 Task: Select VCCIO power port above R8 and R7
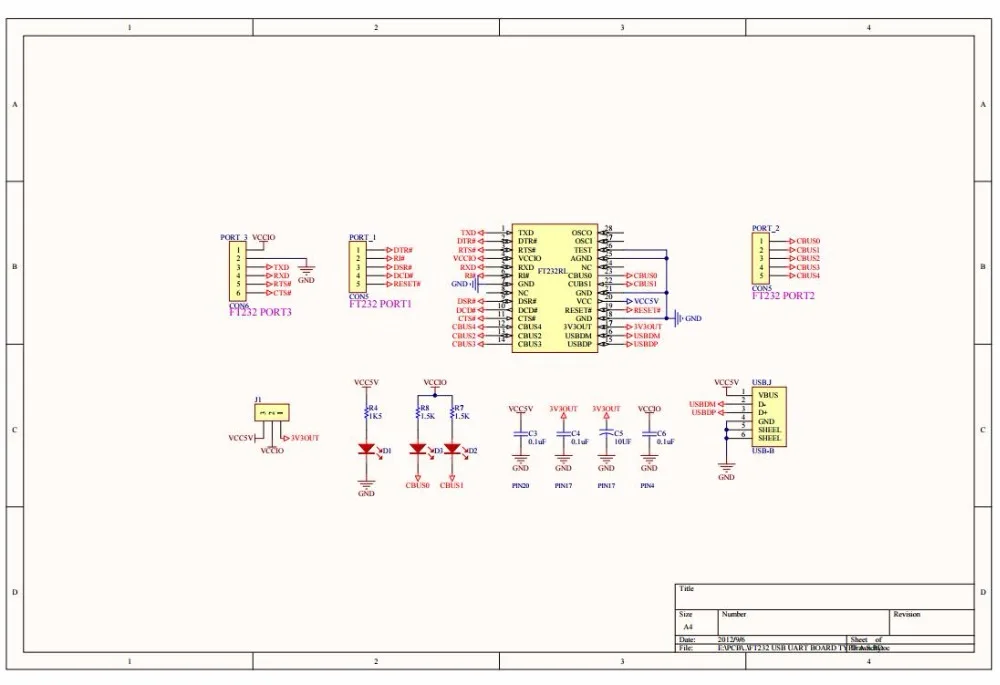pos(435,385)
